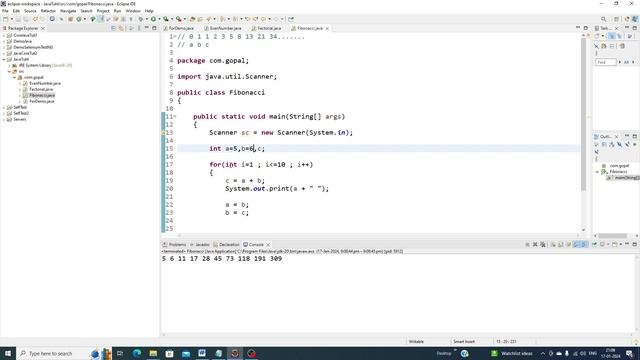The width and height of the screenshot is (640, 360).
Task: Click the New file toolbar icon
Action: (x=5, y=19)
